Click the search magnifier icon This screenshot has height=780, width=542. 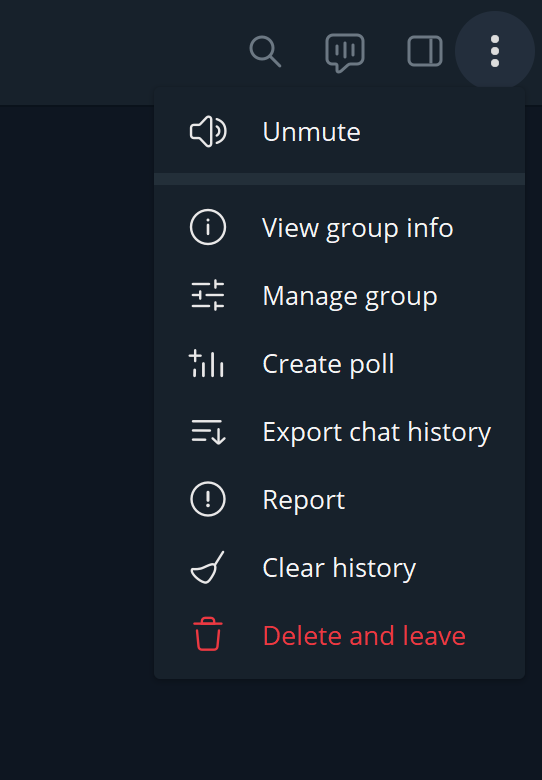[265, 51]
